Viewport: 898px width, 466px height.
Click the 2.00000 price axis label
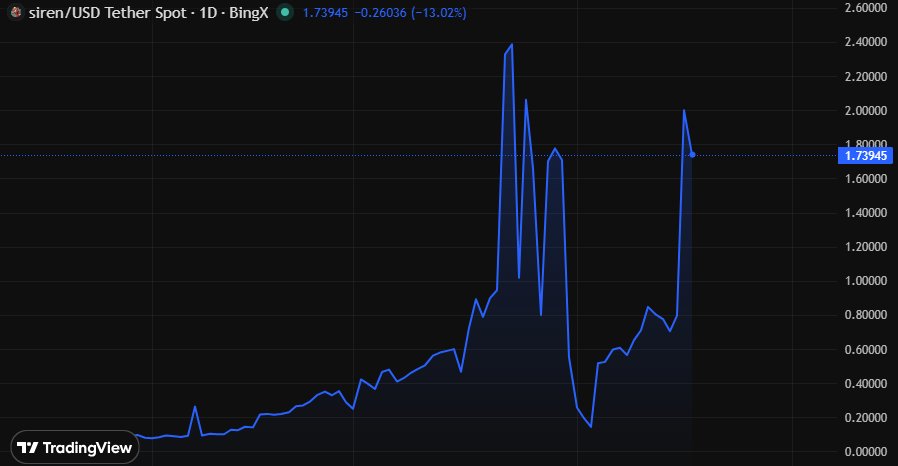[865, 110]
